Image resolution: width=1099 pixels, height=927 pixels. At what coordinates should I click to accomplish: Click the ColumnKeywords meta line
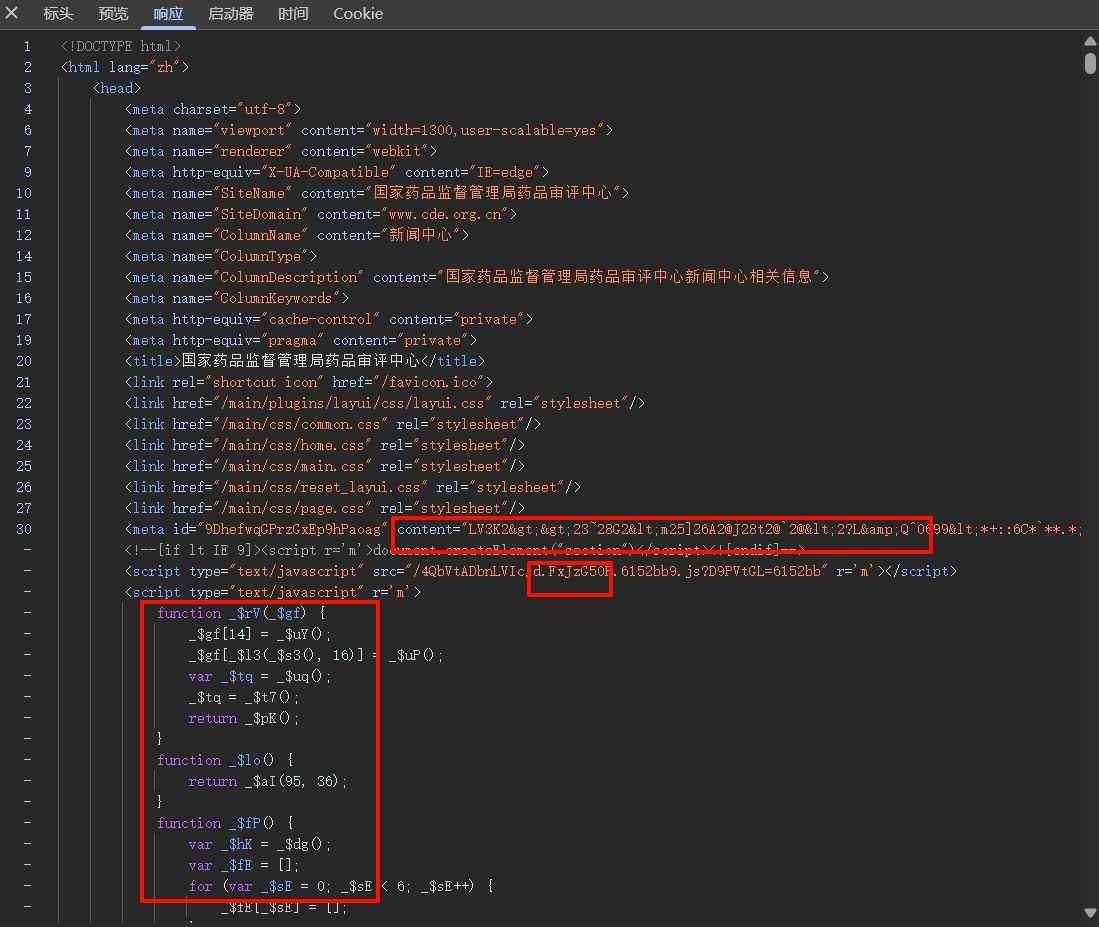click(237, 298)
